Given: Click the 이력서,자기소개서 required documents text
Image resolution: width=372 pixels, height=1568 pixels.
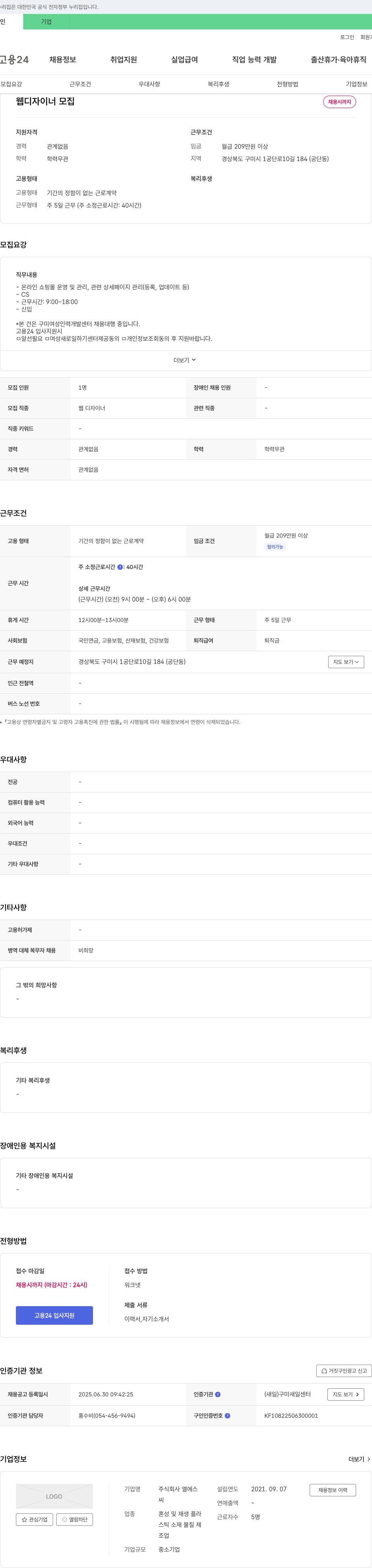Looking at the screenshot, I should 147,1319.
